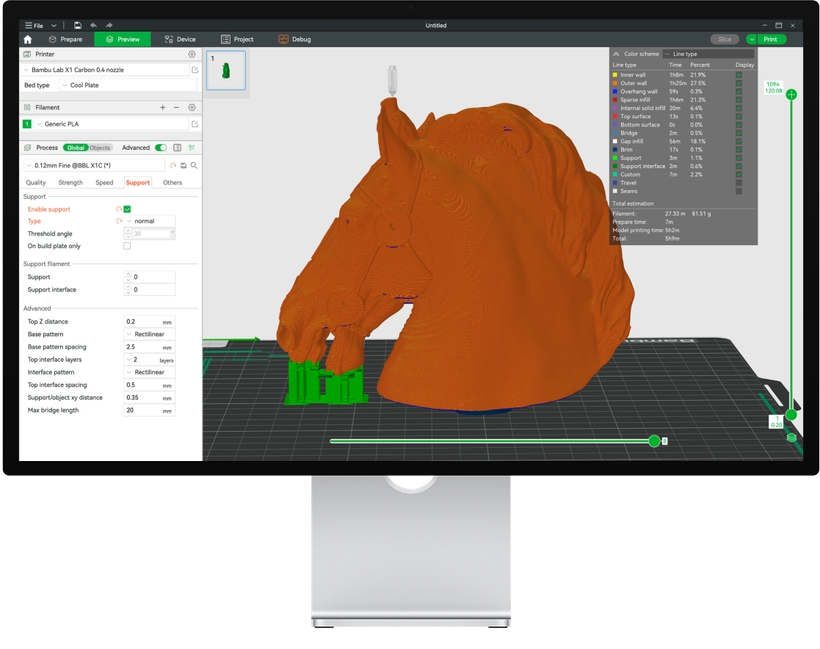This screenshot has width=820, height=649.
Task: Open the Debug tab
Action: pyautogui.click(x=294, y=39)
